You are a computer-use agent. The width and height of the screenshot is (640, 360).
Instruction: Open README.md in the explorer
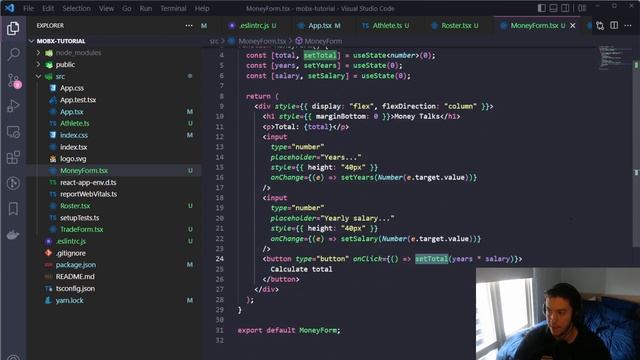click(75, 276)
